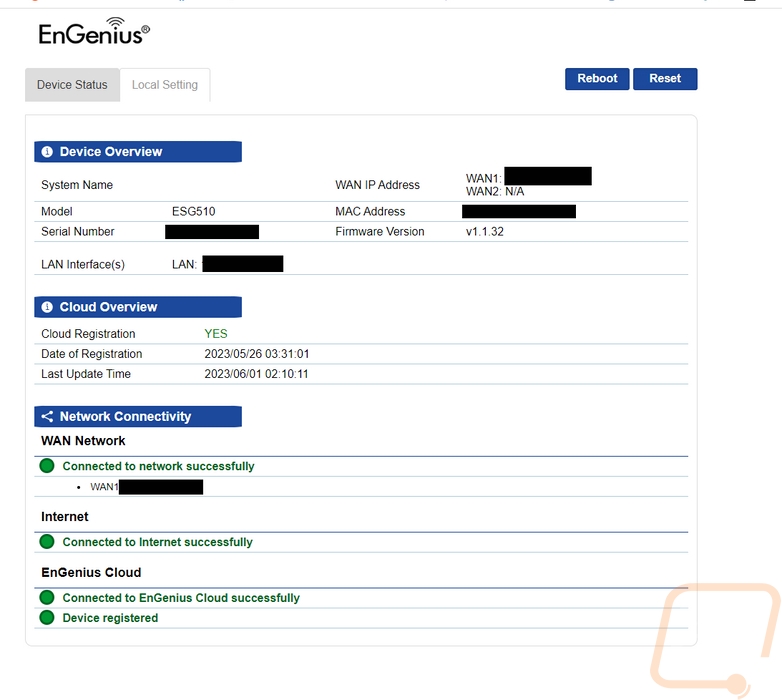Screen dimensions: 782x700
Task: Click the Firmware Version label
Action: [380, 231]
